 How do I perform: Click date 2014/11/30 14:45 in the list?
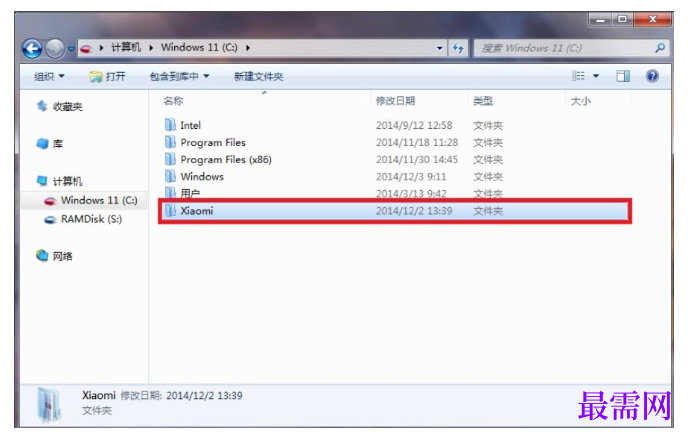pos(417,160)
